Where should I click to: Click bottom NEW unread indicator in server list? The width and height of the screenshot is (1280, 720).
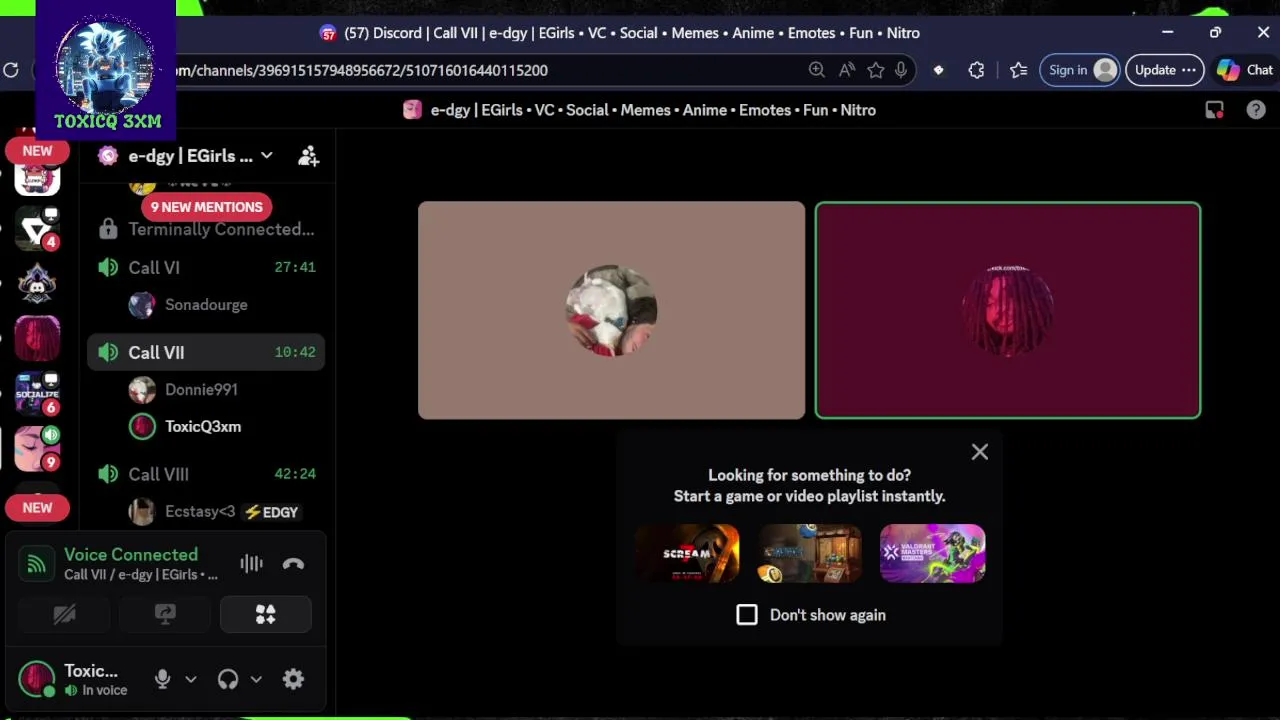tap(37, 507)
